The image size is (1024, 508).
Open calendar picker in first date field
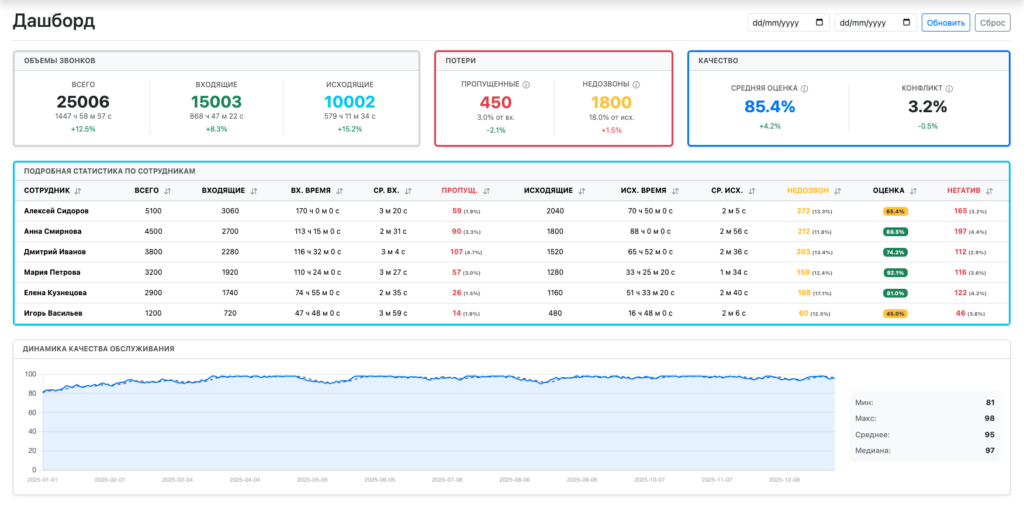coord(821,22)
